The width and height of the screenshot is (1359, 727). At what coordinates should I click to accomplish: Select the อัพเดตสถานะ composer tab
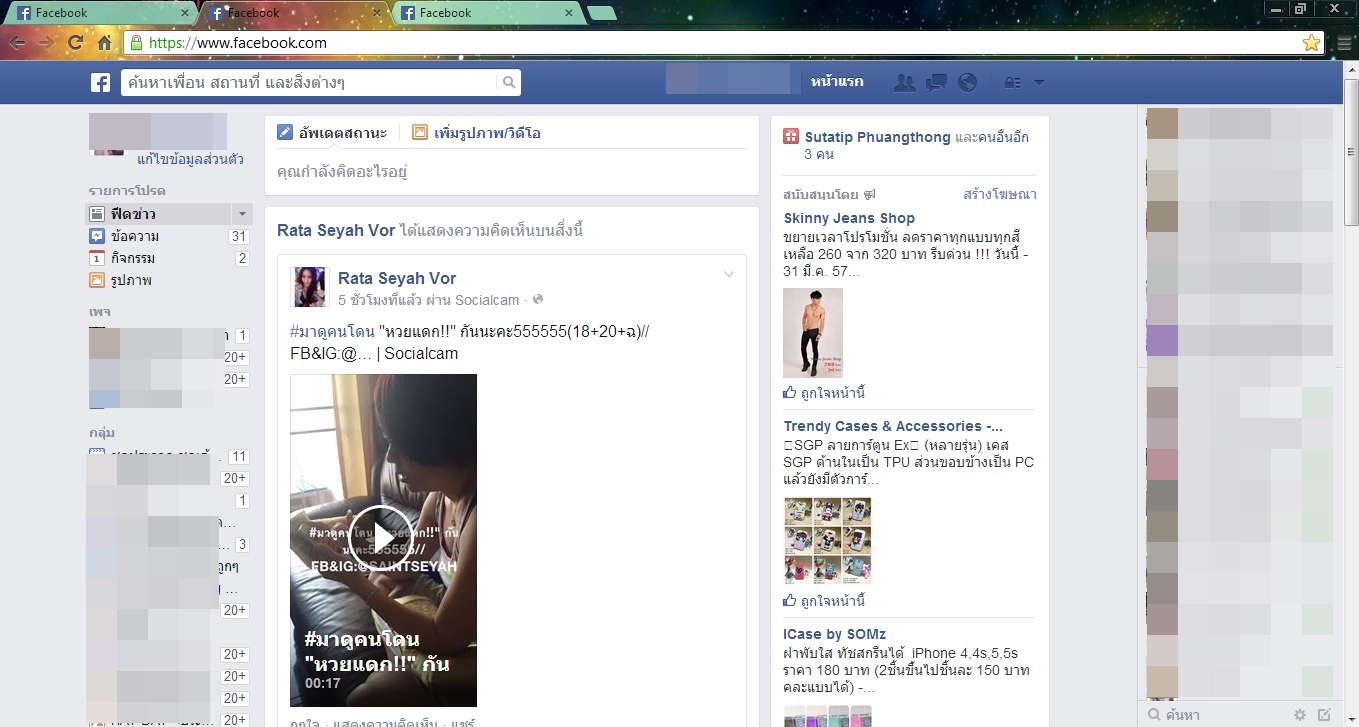(333, 132)
